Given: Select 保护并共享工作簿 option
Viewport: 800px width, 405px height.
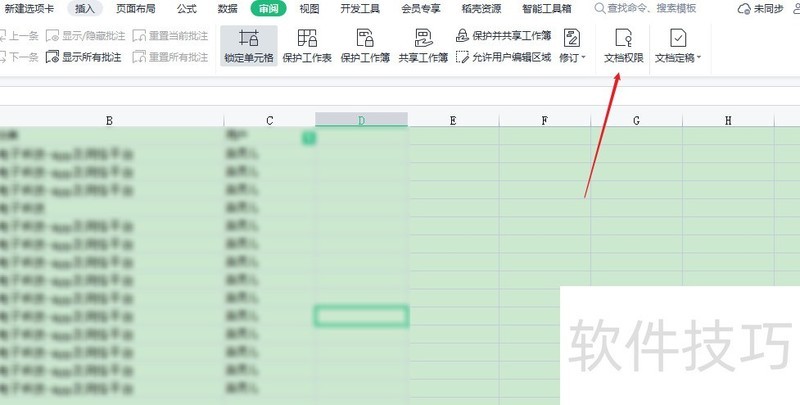Looking at the screenshot, I should pos(504,36).
